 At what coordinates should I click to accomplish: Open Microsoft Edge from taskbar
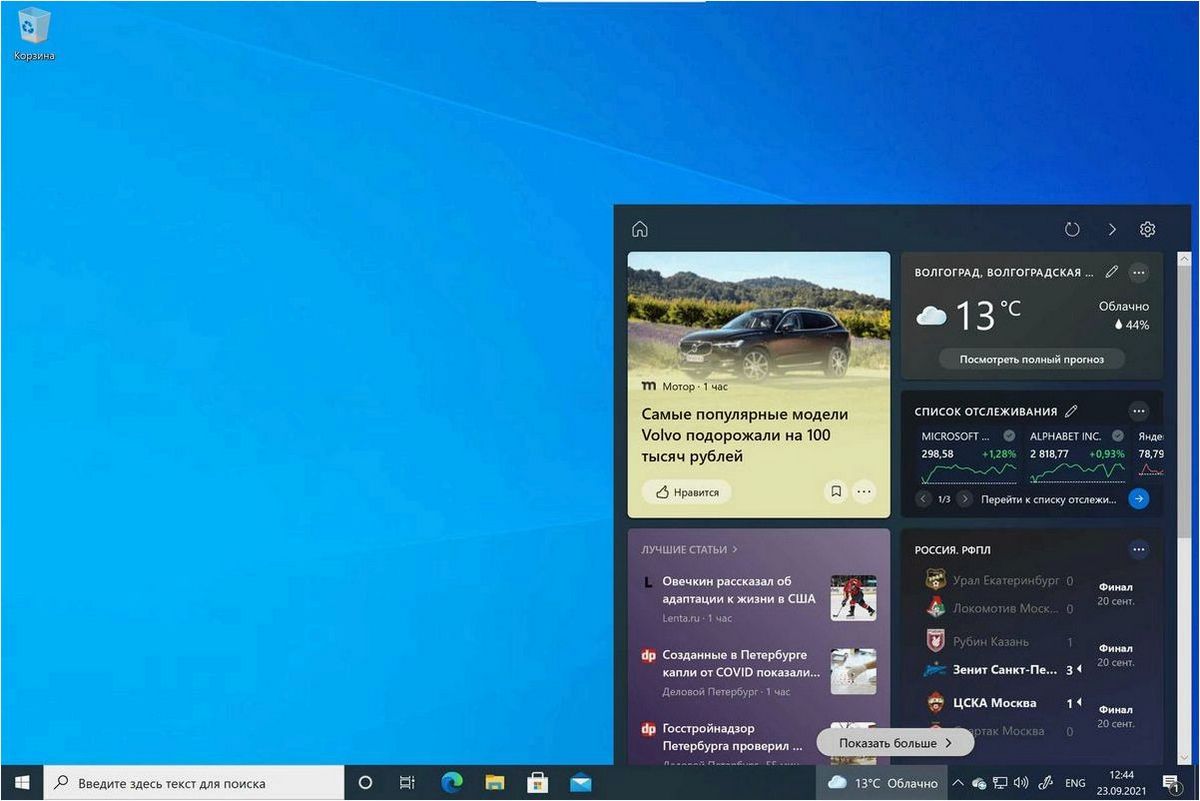[451, 782]
